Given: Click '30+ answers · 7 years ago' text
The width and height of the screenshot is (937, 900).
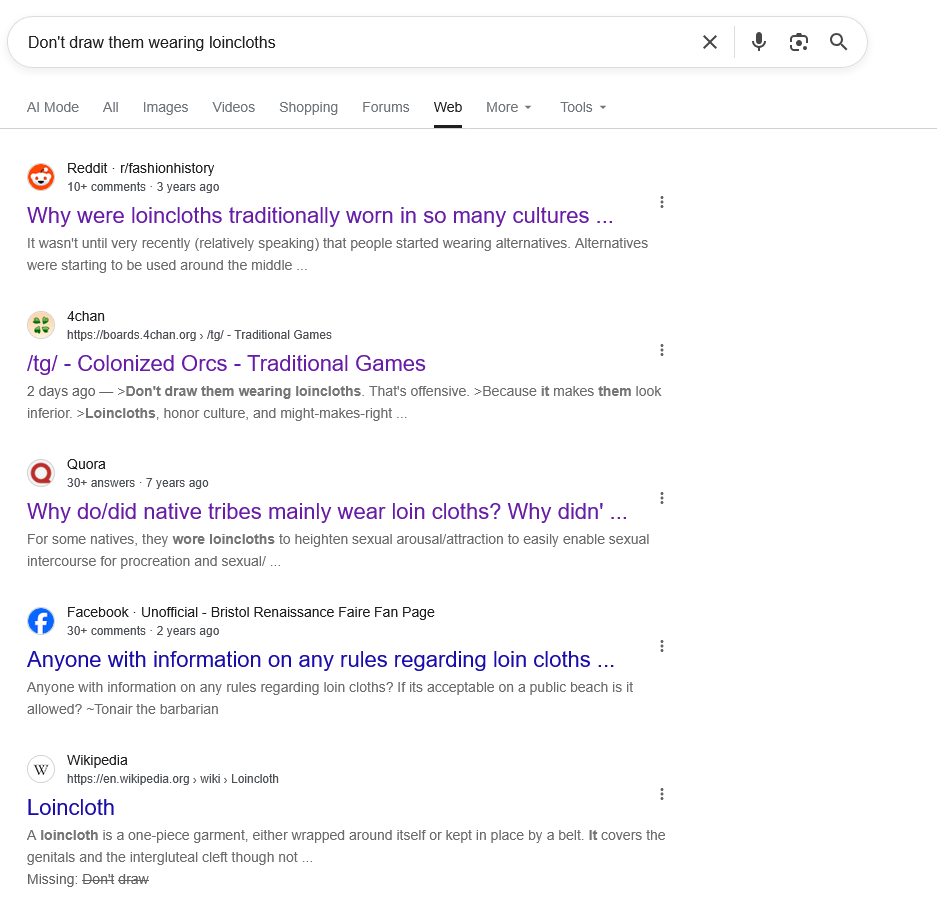Looking at the screenshot, I should [x=137, y=483].
